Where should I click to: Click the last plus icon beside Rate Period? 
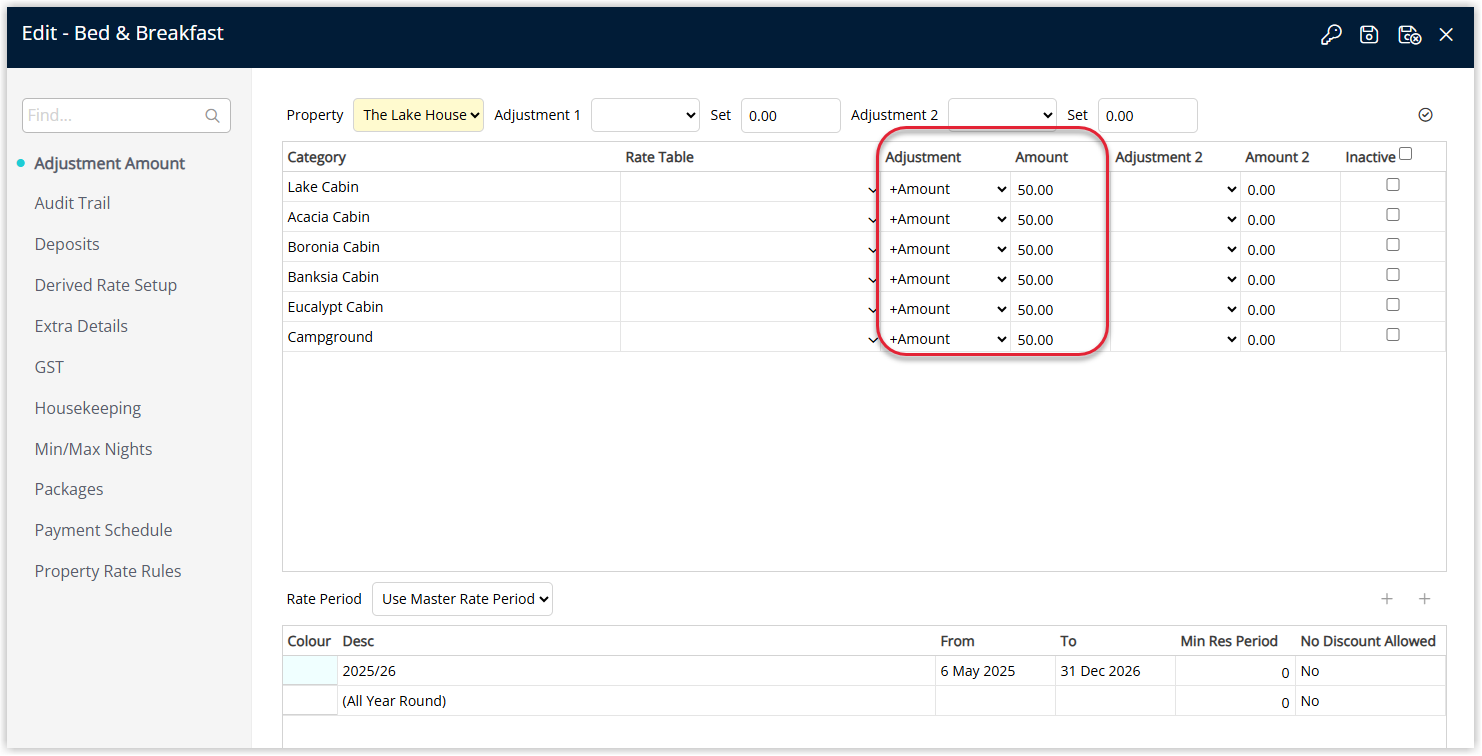click(x=1425, y=599)
